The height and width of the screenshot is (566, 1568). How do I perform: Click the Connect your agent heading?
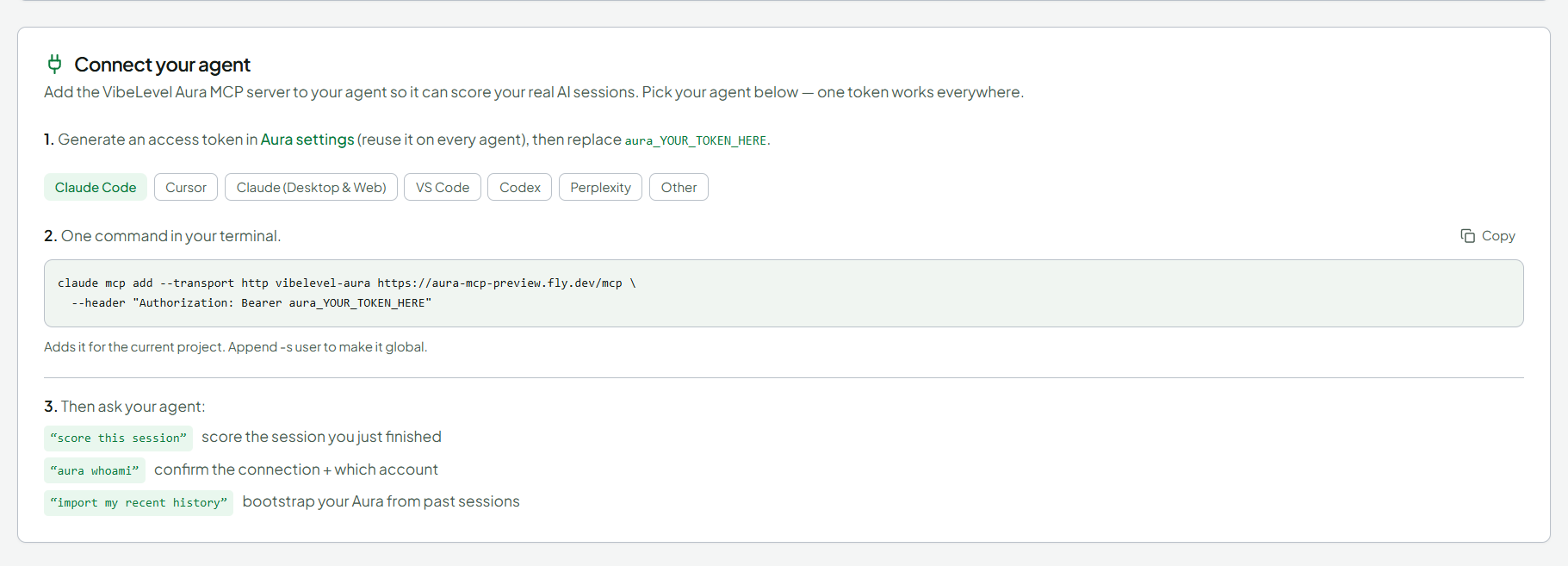pos(162,65)
